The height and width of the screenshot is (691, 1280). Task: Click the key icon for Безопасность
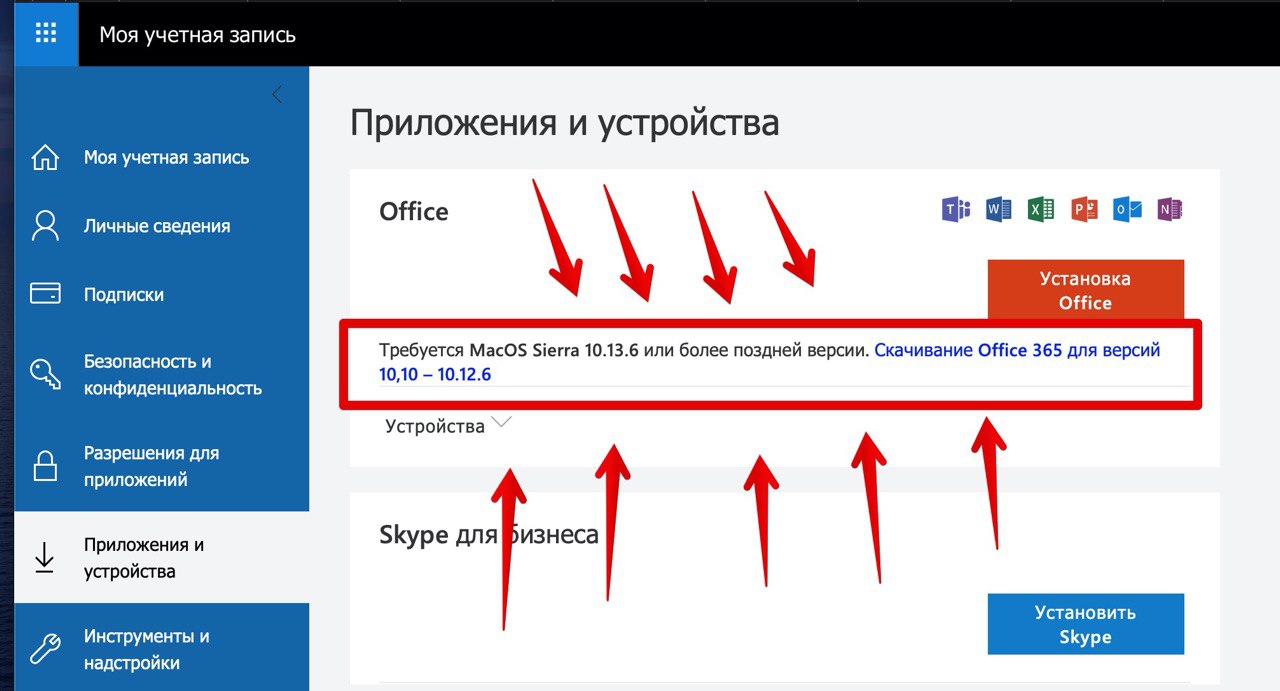point(45,374)
